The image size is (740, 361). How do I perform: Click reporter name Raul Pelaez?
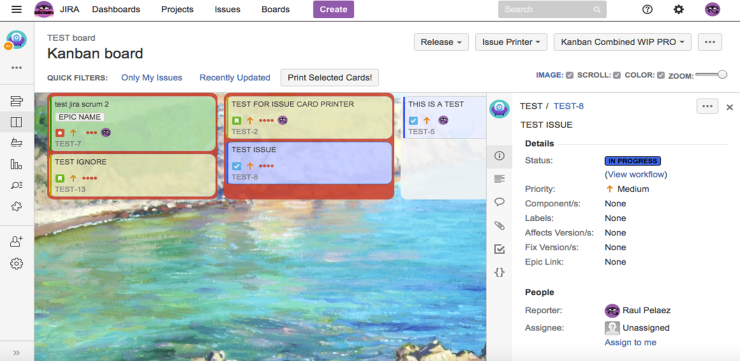point(647,311)
